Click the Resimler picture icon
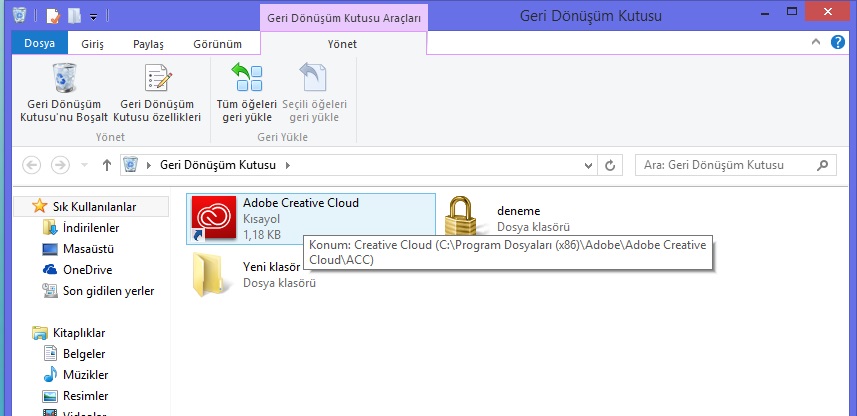This screenshot has height=416, width=857. pyautogui.click(x=50, y=396)
